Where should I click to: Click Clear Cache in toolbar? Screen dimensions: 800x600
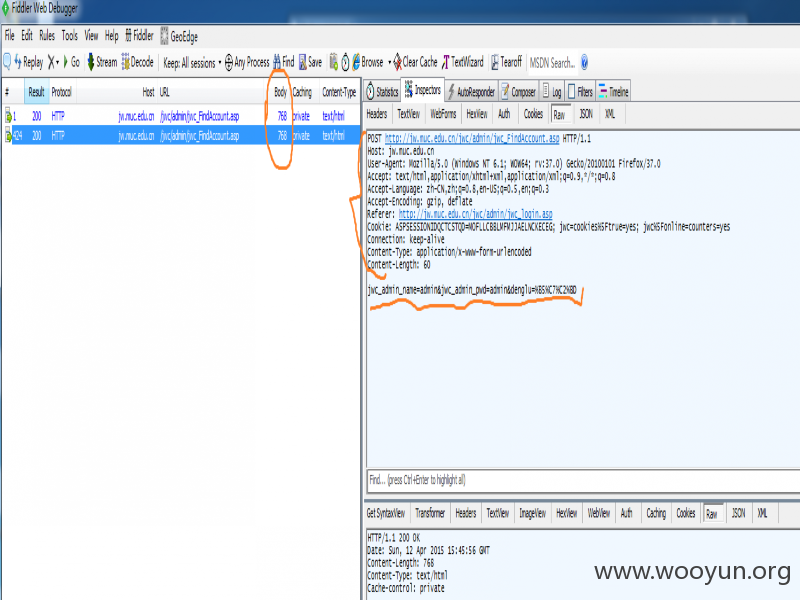point(415,62)
